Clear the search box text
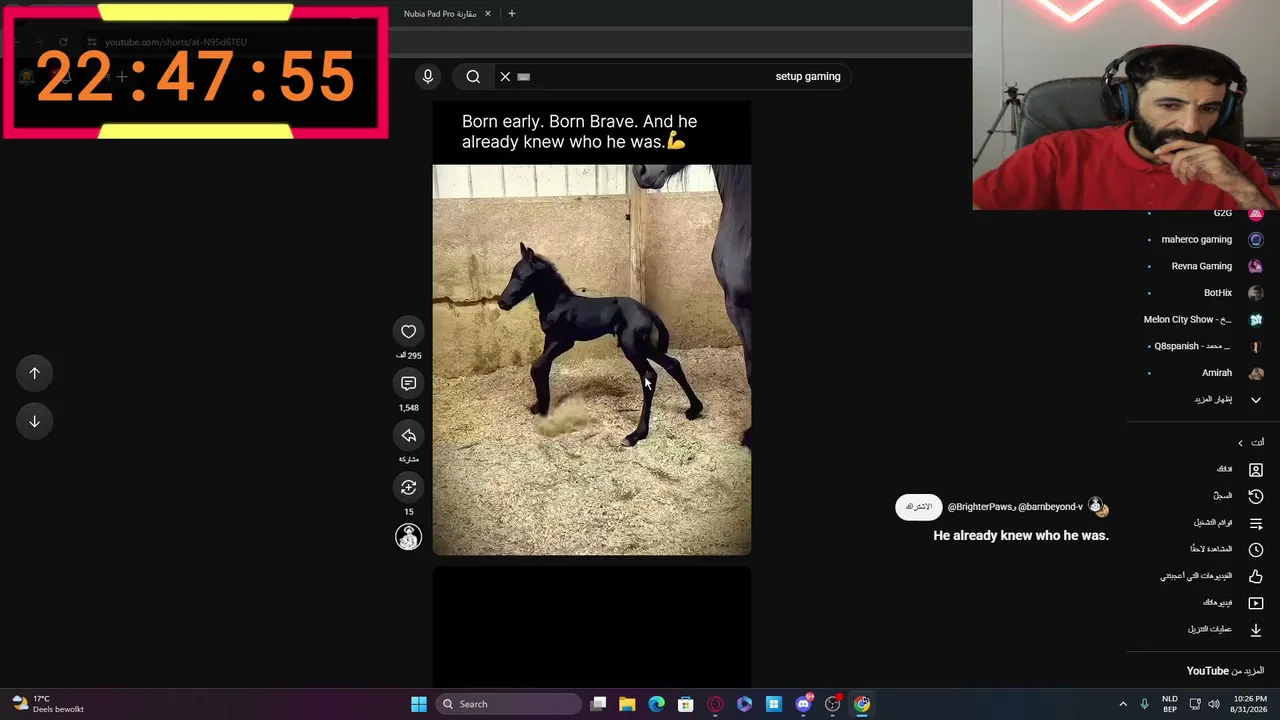Viewport: 1280px width, 720px height. [x=505, y=76]
